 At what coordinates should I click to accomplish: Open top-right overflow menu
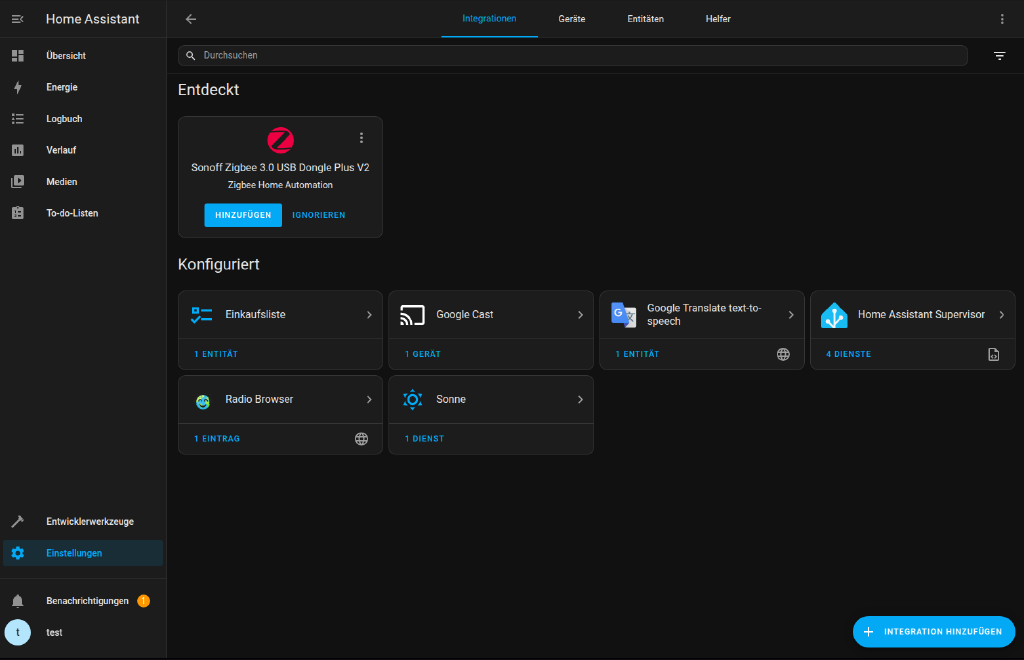(x=1002, y=19)
